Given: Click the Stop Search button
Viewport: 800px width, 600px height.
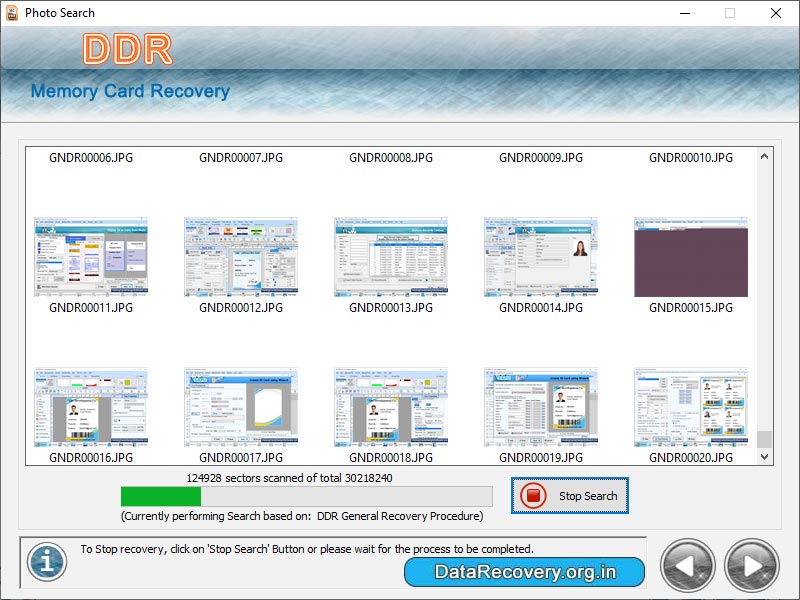Looking at the screenshot, I should [x=578, y=496].
